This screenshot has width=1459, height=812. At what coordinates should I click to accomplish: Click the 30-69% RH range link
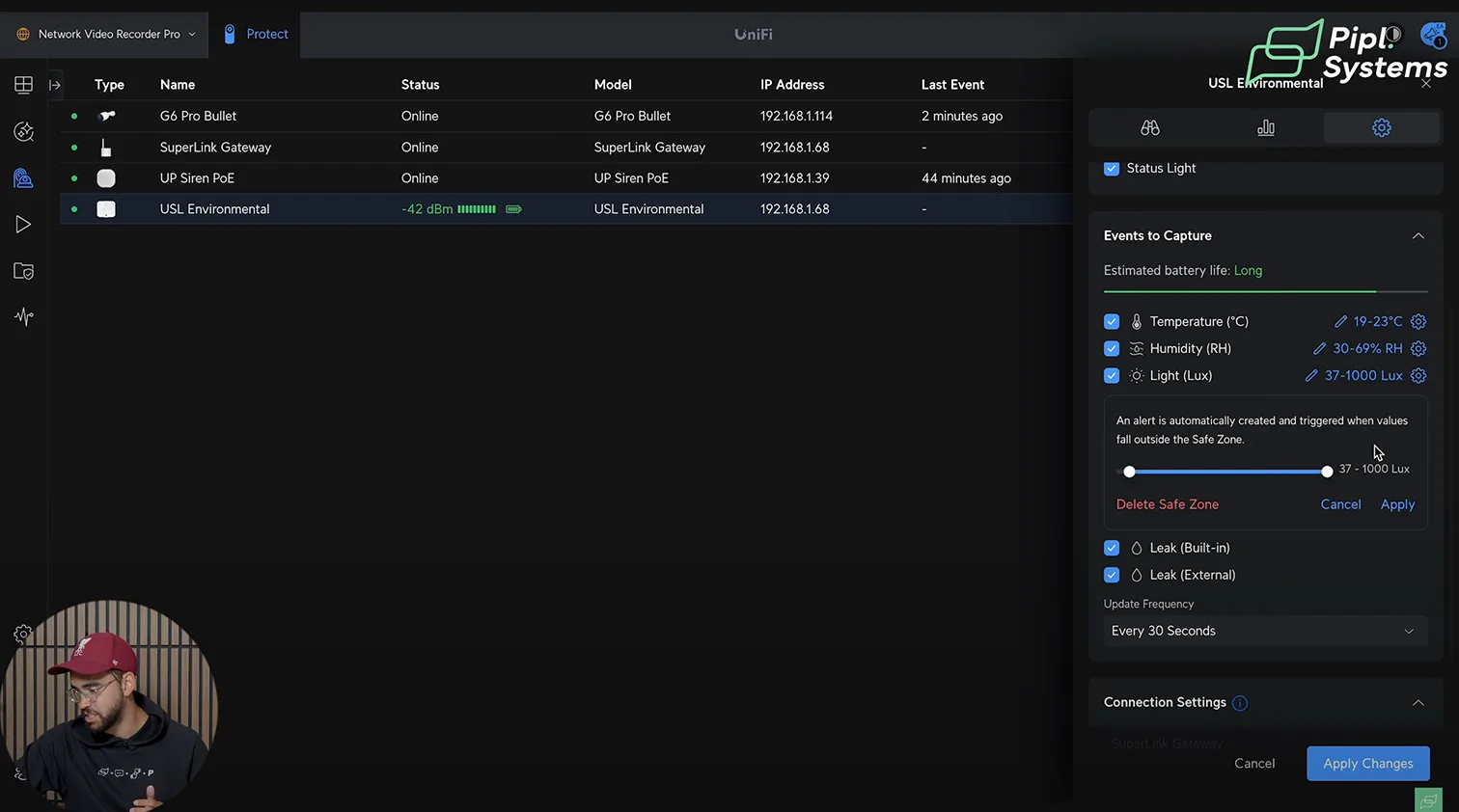(1367, 348)
